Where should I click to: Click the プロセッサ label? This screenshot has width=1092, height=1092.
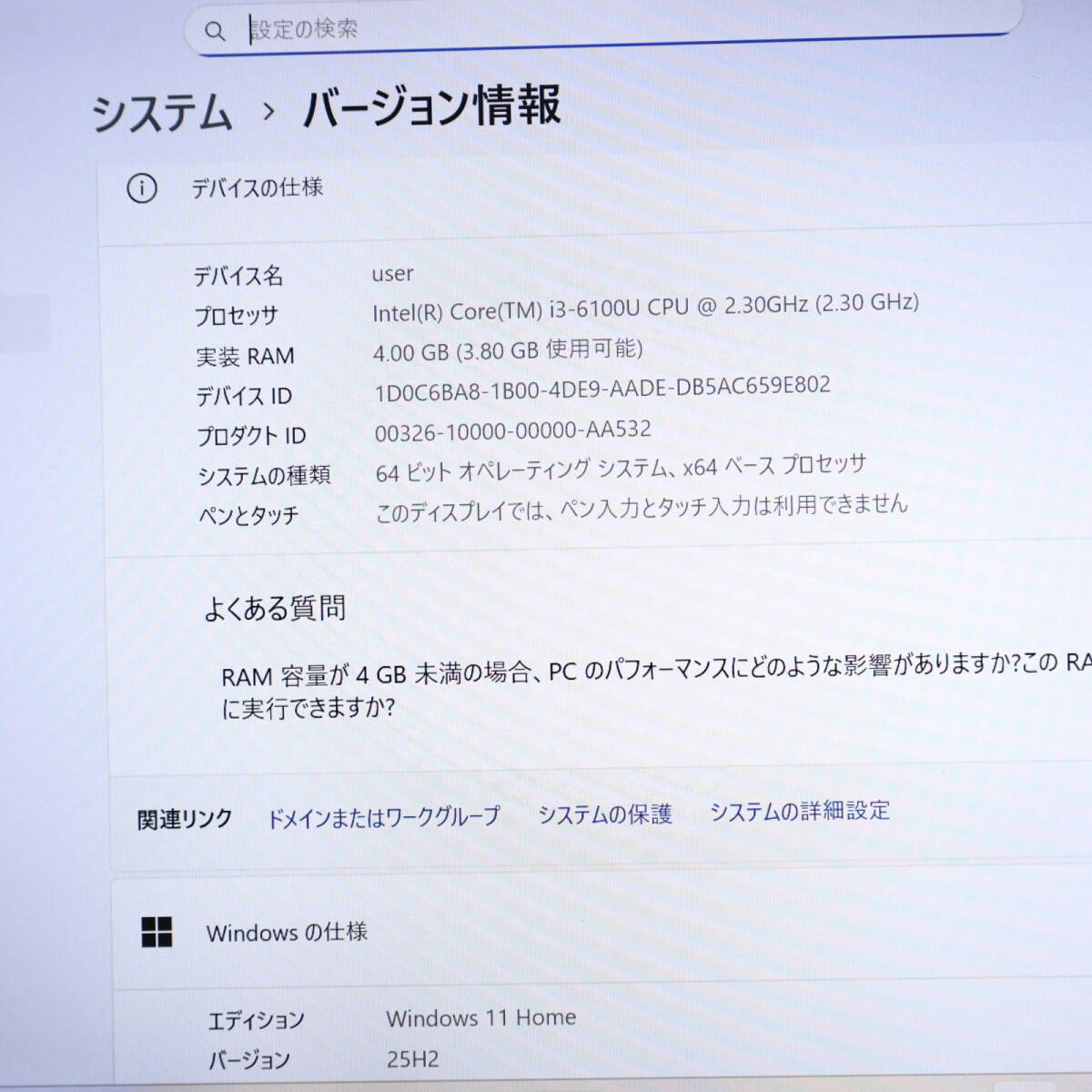coord(237,316)
